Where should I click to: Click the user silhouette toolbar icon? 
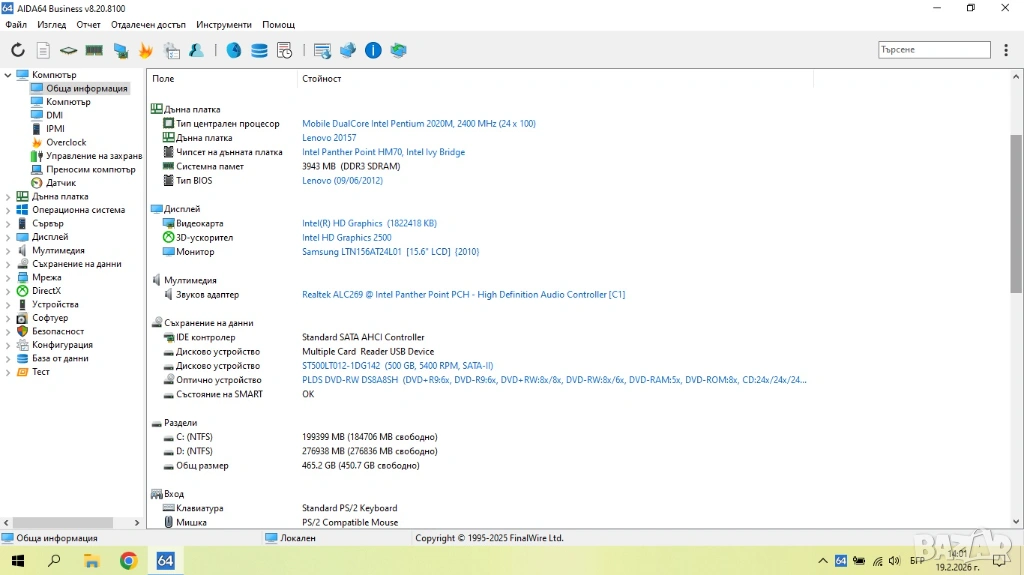(197, 50)
